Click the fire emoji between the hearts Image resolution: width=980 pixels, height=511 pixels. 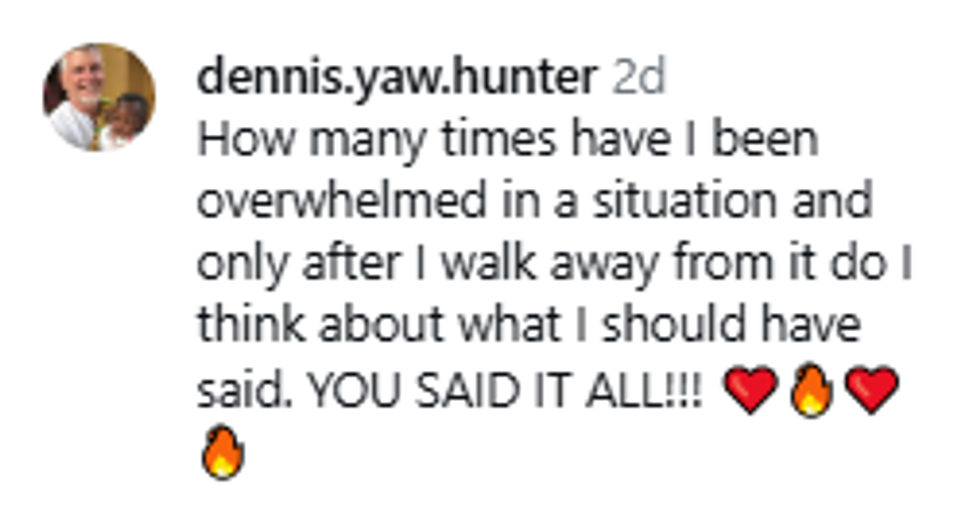point(811,391)
